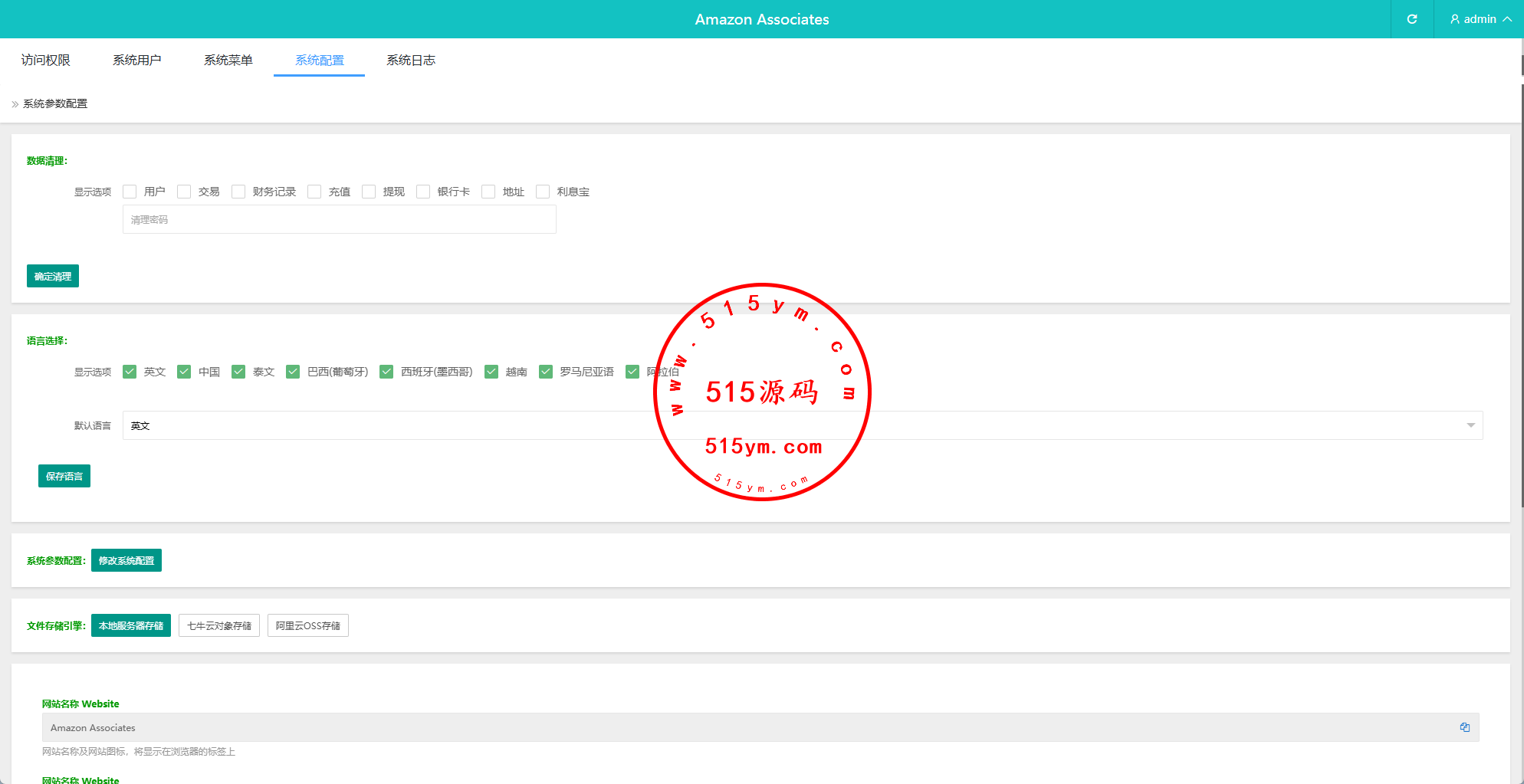1524x784 pixels.
Task: Click the 保存语言 button
Action: click(x=64, y=476)
